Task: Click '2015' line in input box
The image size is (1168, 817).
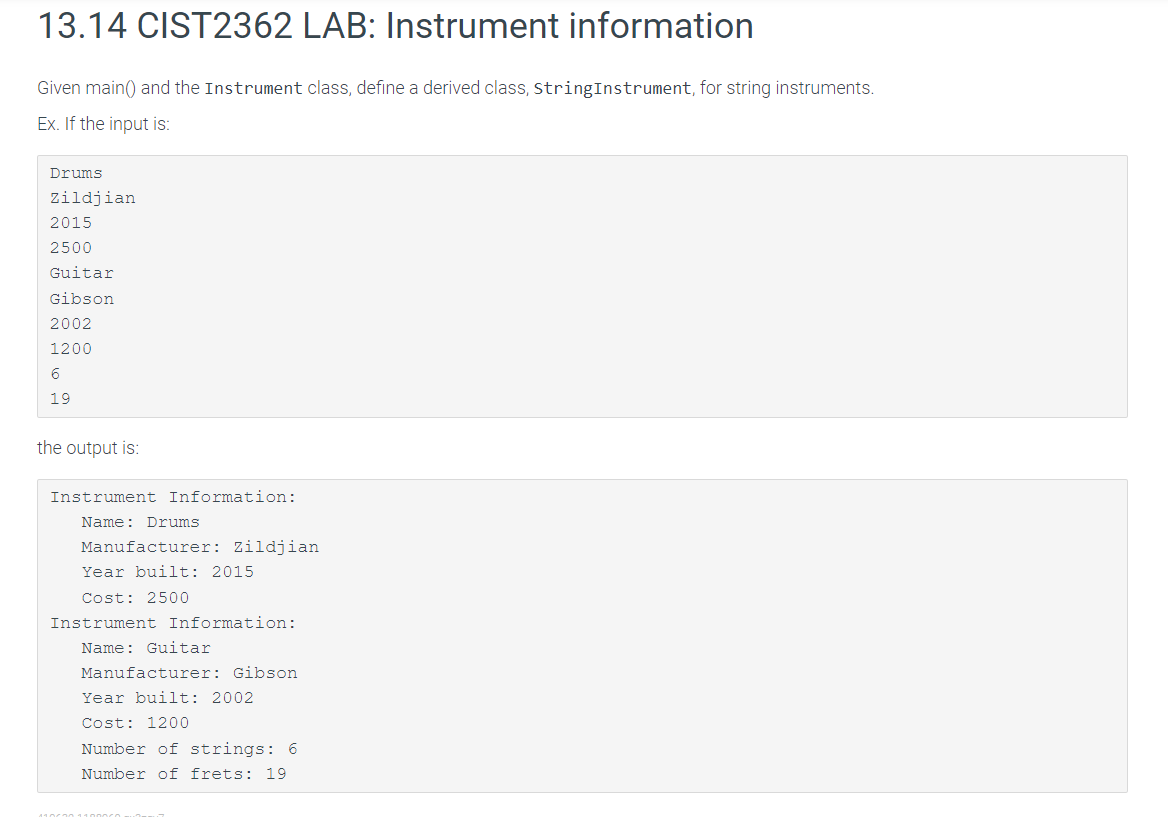Action: (x=71, y=223)
